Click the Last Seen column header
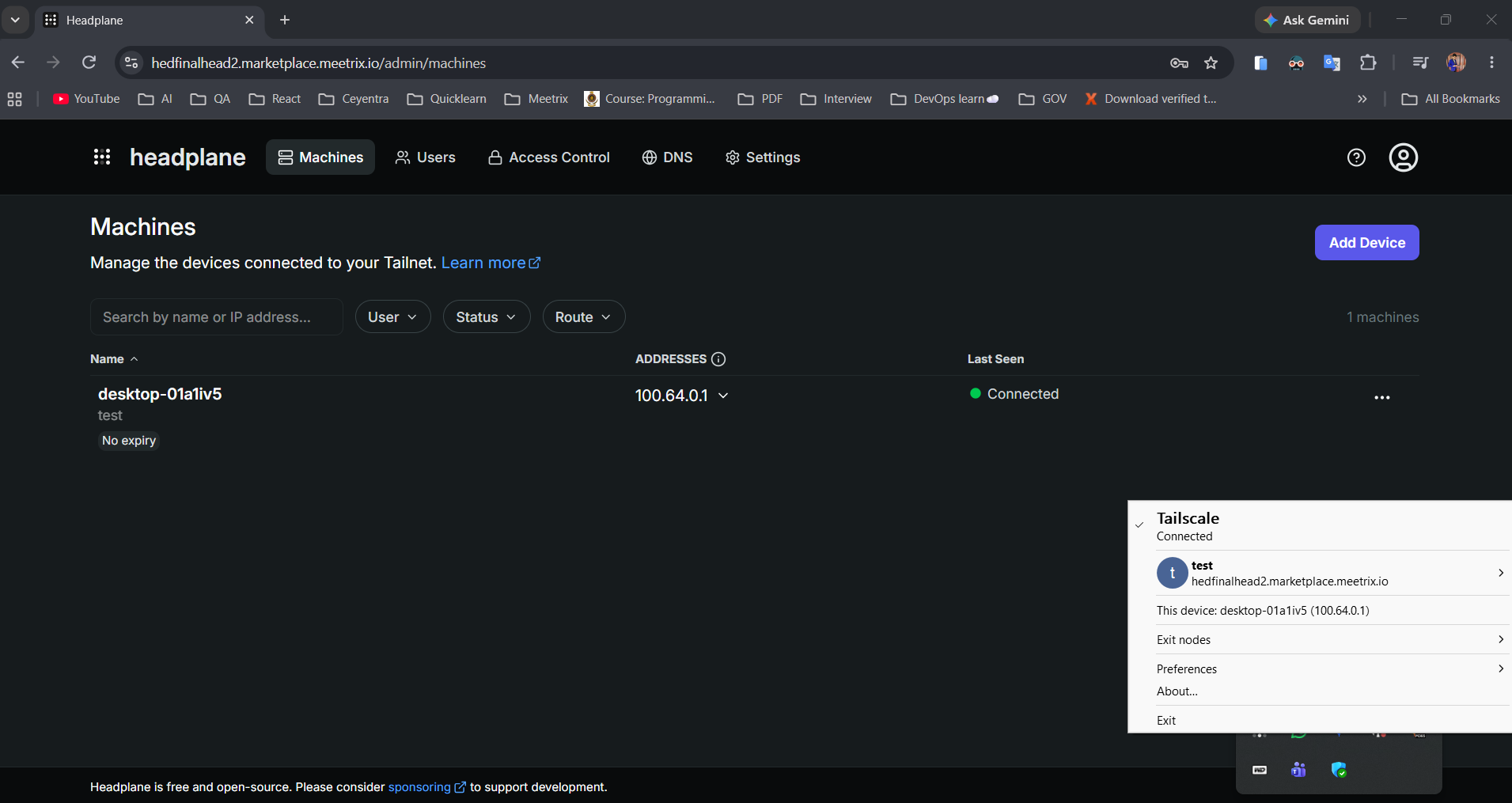The width and height of the screenshot is (1512, 803). click(995, 359)
